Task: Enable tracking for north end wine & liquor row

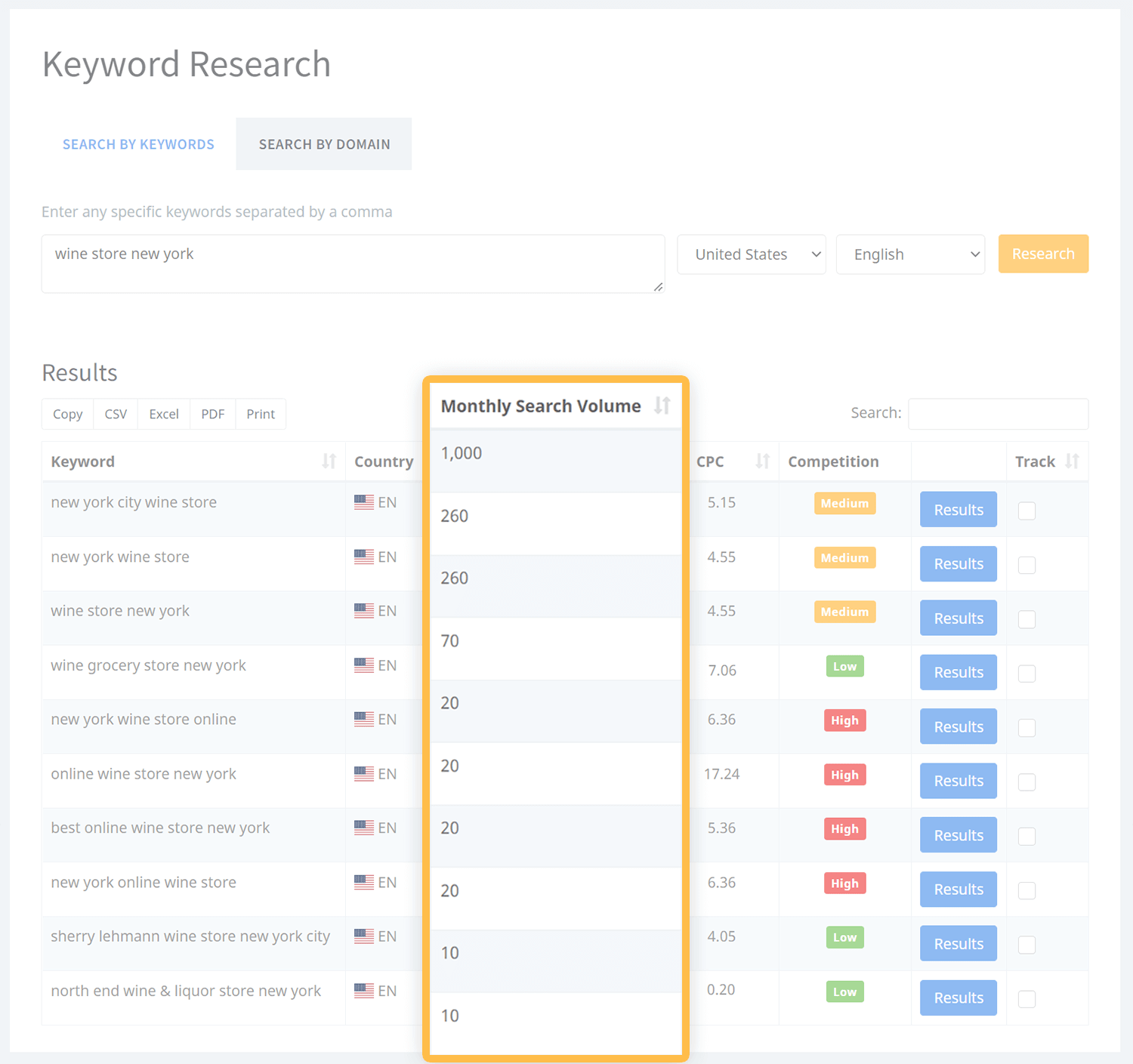Action: pyautogui.click(x=1026, y=999)
